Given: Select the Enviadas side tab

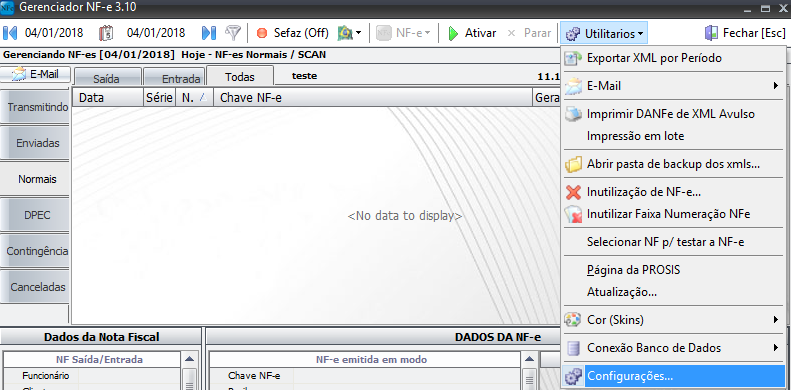Looking at the screenshot, I should point(35,143).
